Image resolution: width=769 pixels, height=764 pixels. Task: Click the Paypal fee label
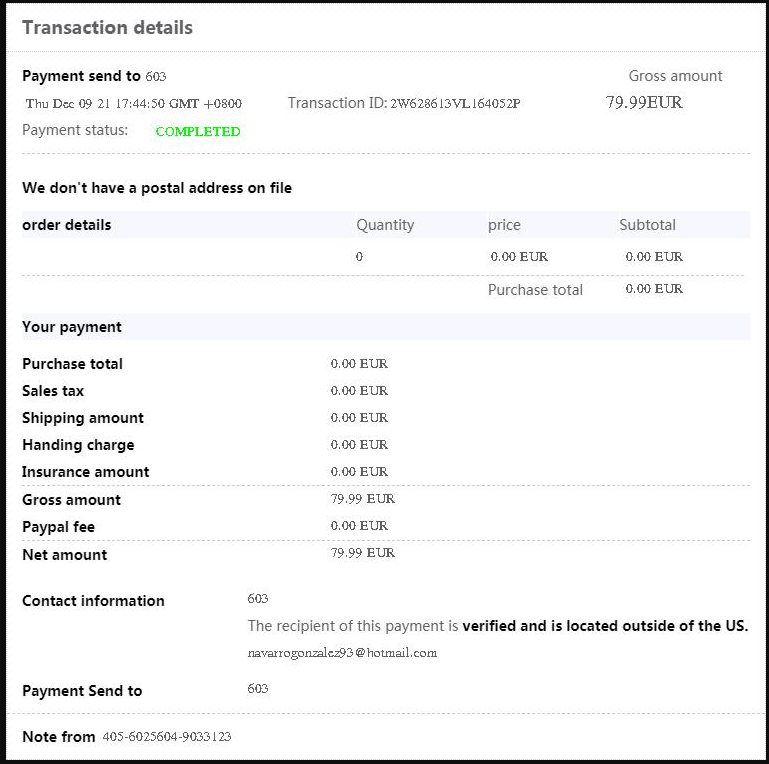59,527
